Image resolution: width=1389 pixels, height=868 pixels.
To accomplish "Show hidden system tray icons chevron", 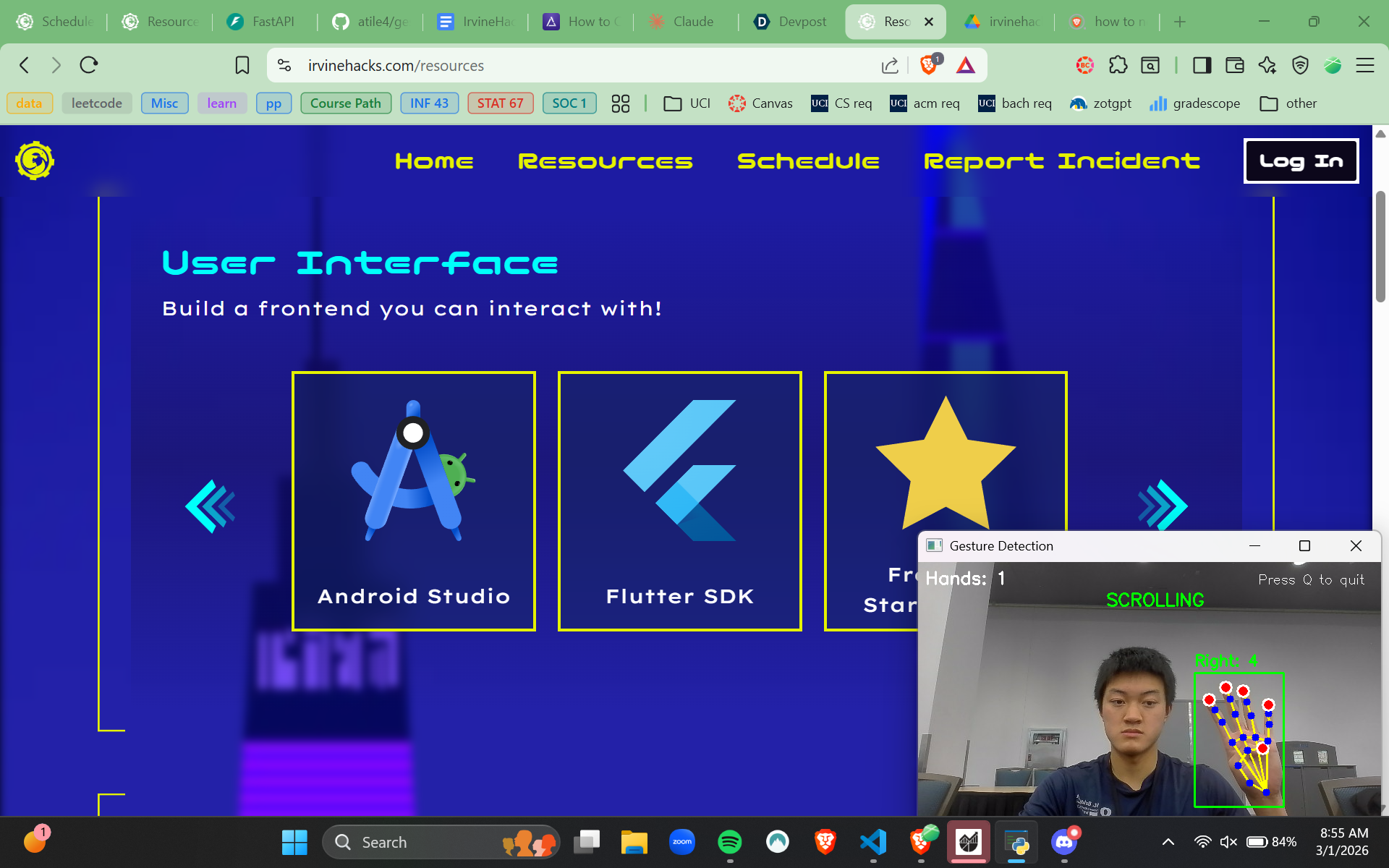I will point(1168,842).
